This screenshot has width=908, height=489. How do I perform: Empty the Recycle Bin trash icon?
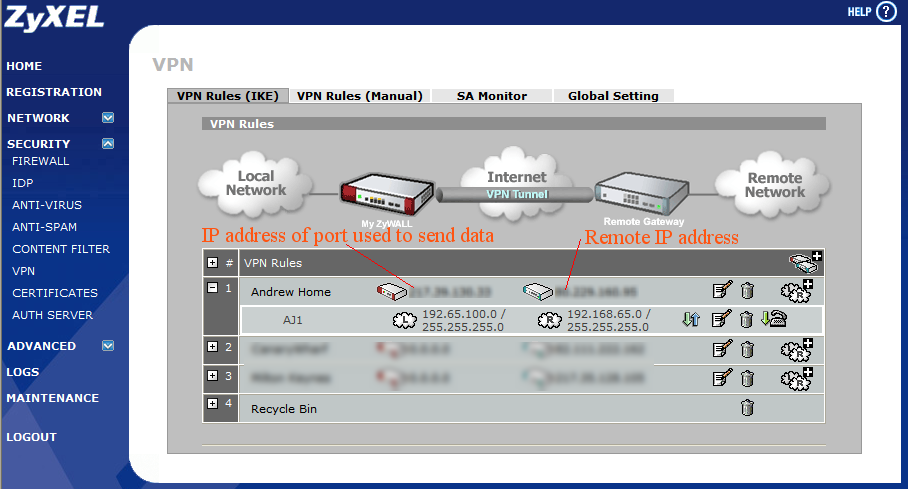coord(747,408)
